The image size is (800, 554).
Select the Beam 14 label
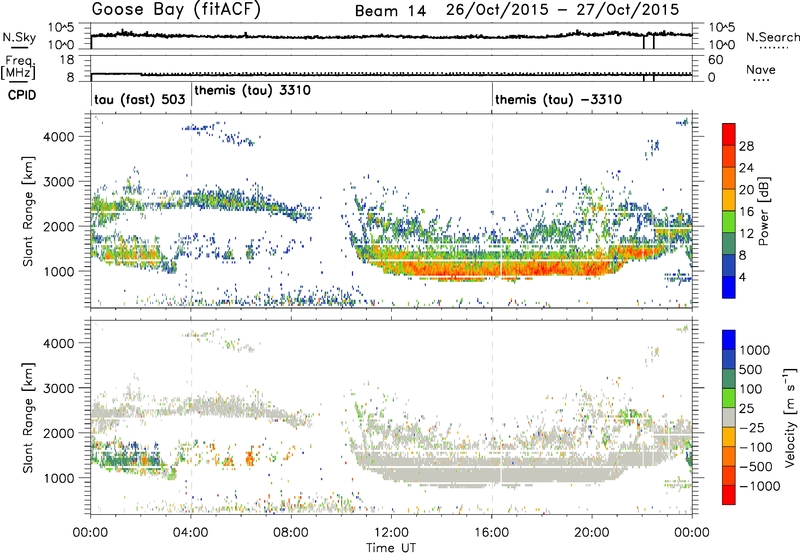point(390,11)
